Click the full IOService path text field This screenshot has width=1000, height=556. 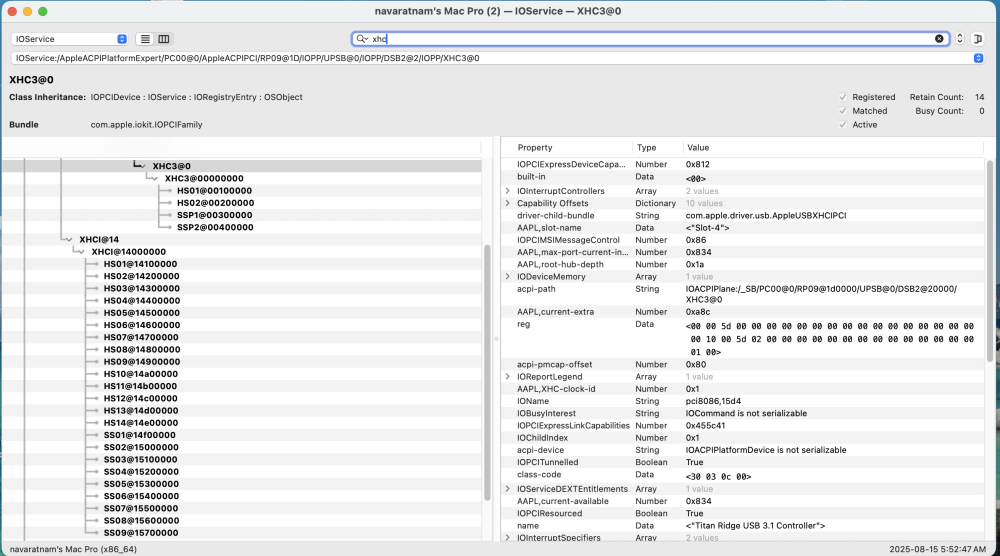[491, 58]
